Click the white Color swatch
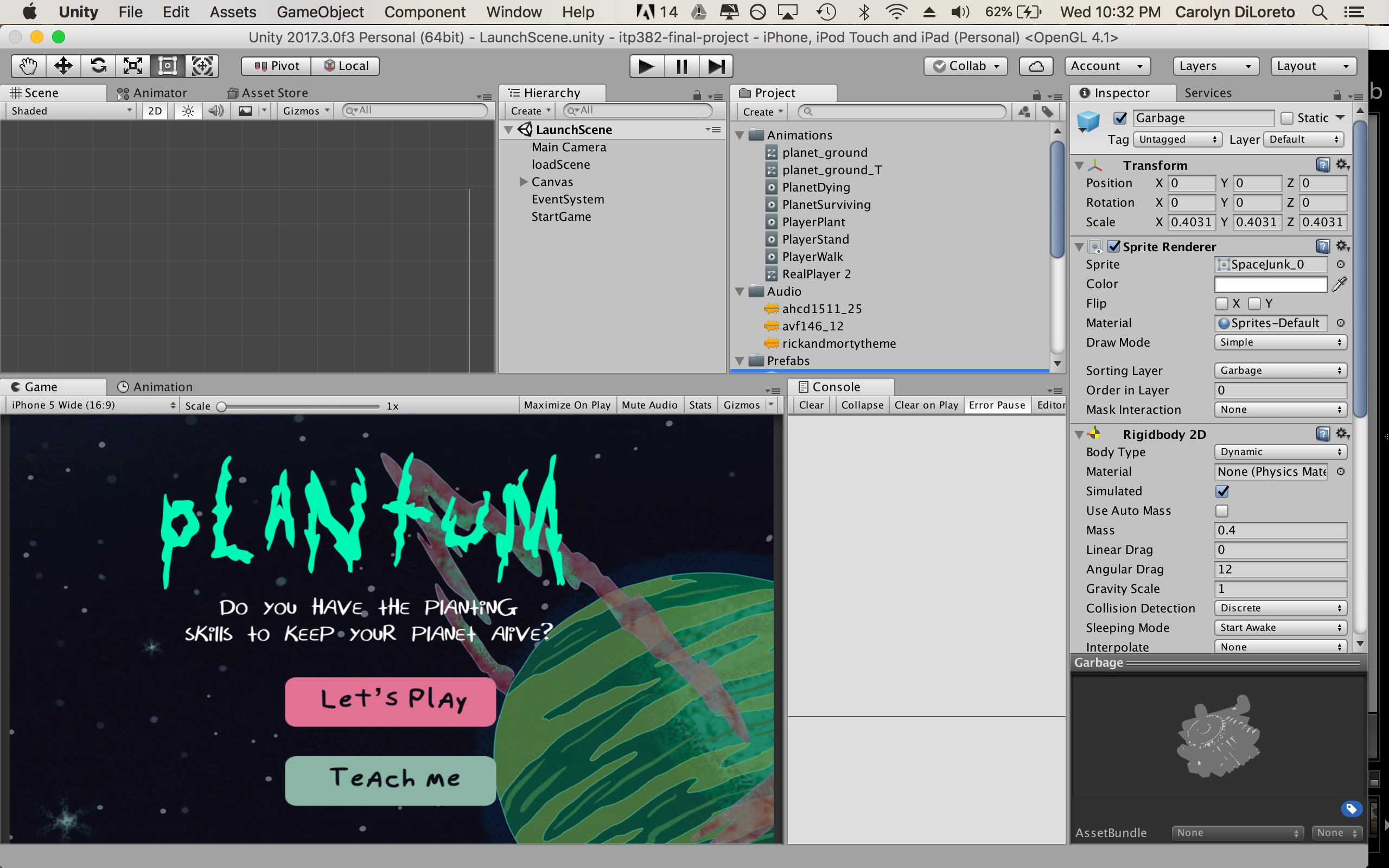The image size is (1389, 868). pyautogui.click(x=1270, y=284)
